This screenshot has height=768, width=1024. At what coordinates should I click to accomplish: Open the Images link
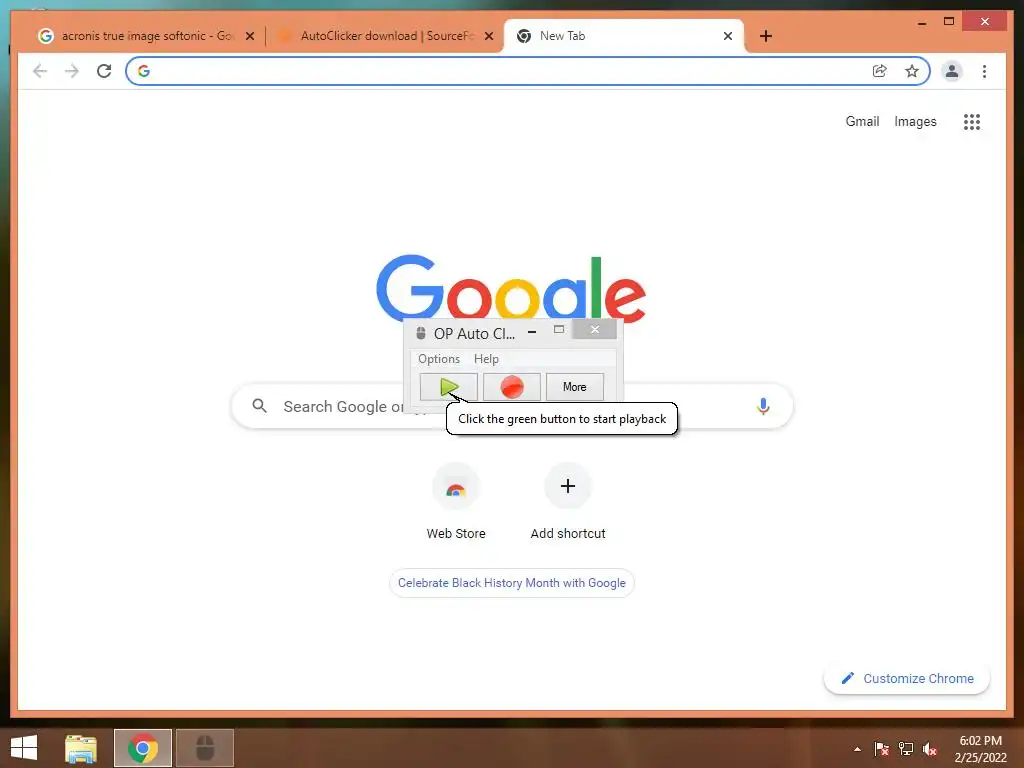(915, 121)
